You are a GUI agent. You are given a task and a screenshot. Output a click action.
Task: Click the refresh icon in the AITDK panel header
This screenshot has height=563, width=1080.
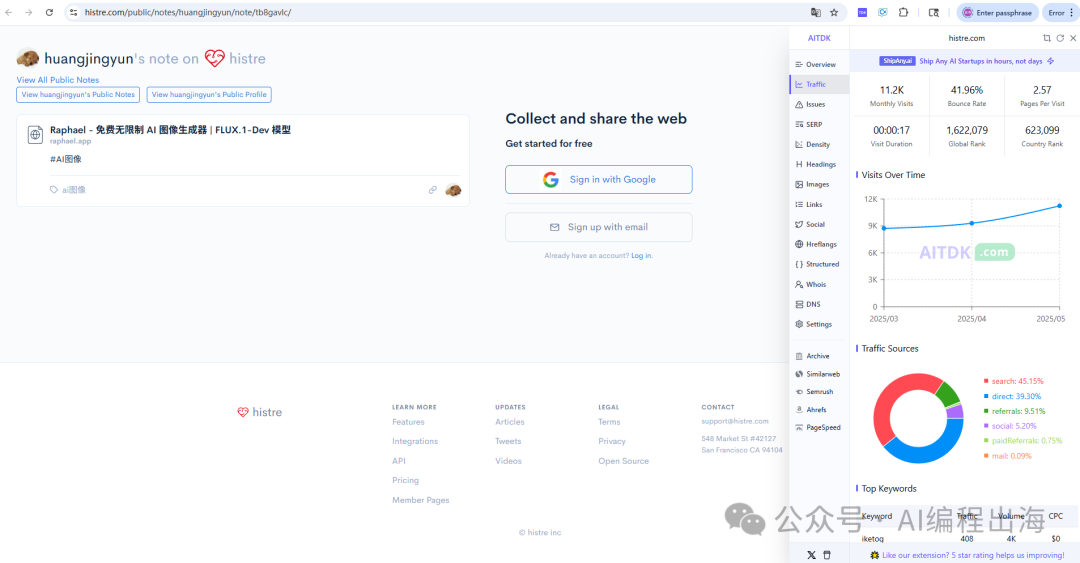(1060, 38)
